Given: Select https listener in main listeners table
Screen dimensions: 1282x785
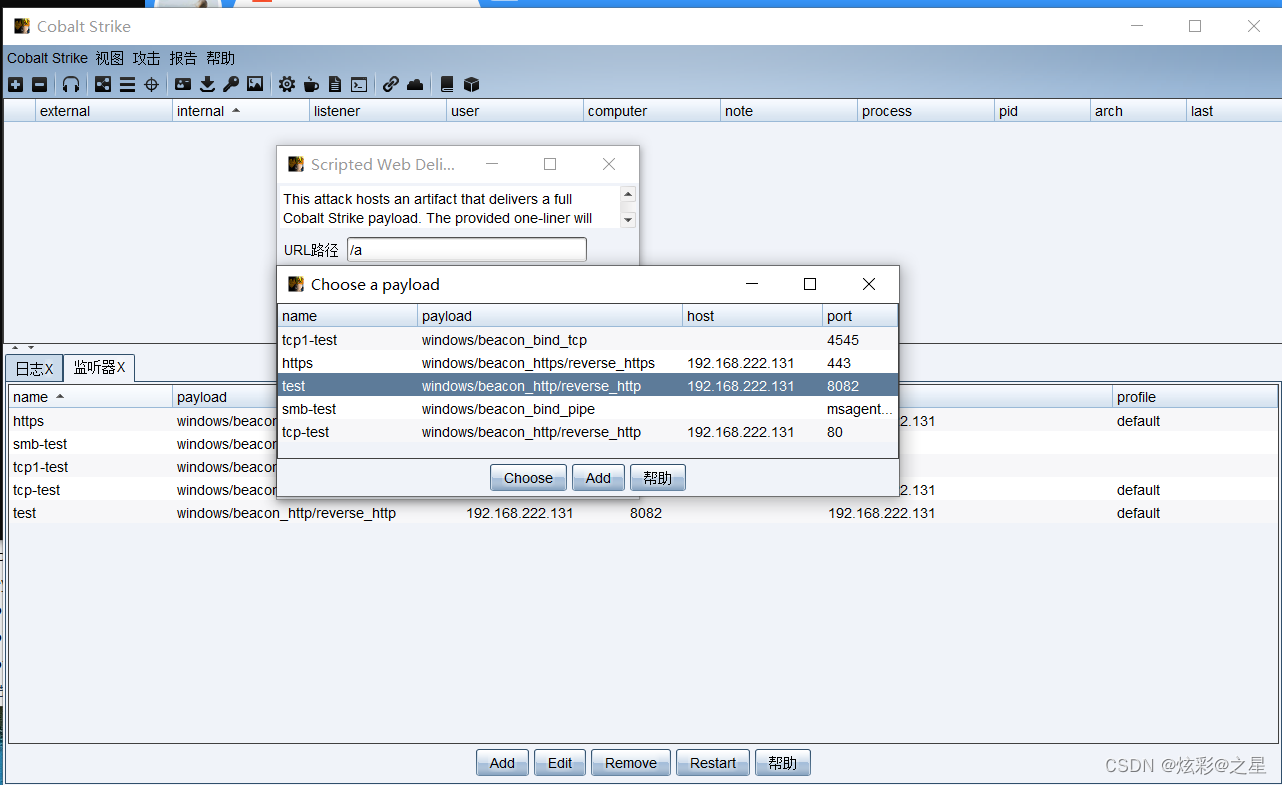Looking at the screenshot, I should click(29, 421).
